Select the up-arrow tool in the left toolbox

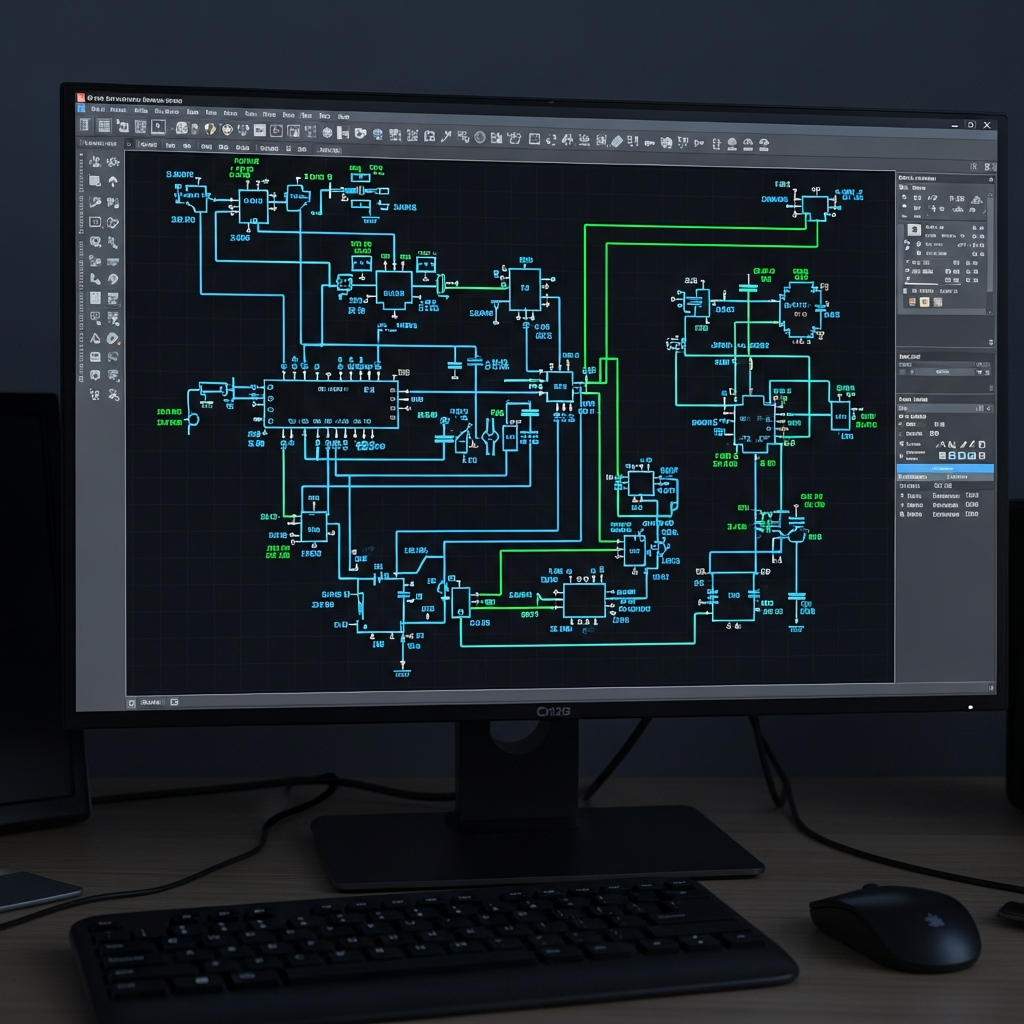click(x=113, y=181)
